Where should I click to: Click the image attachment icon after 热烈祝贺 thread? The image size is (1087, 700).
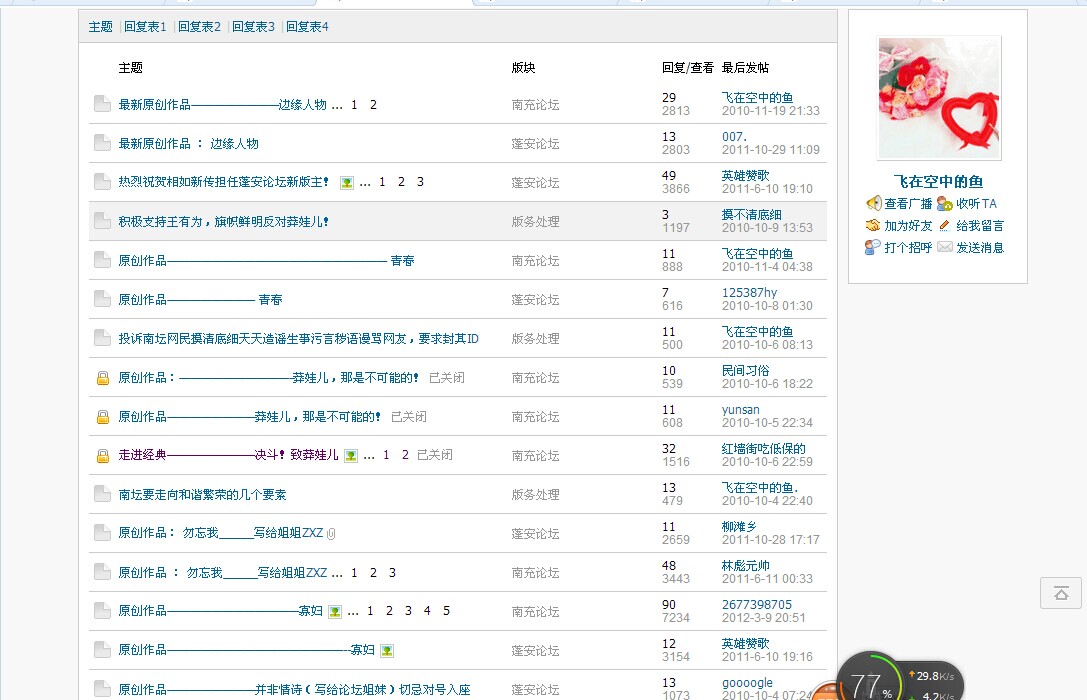(x=346, y=183)
